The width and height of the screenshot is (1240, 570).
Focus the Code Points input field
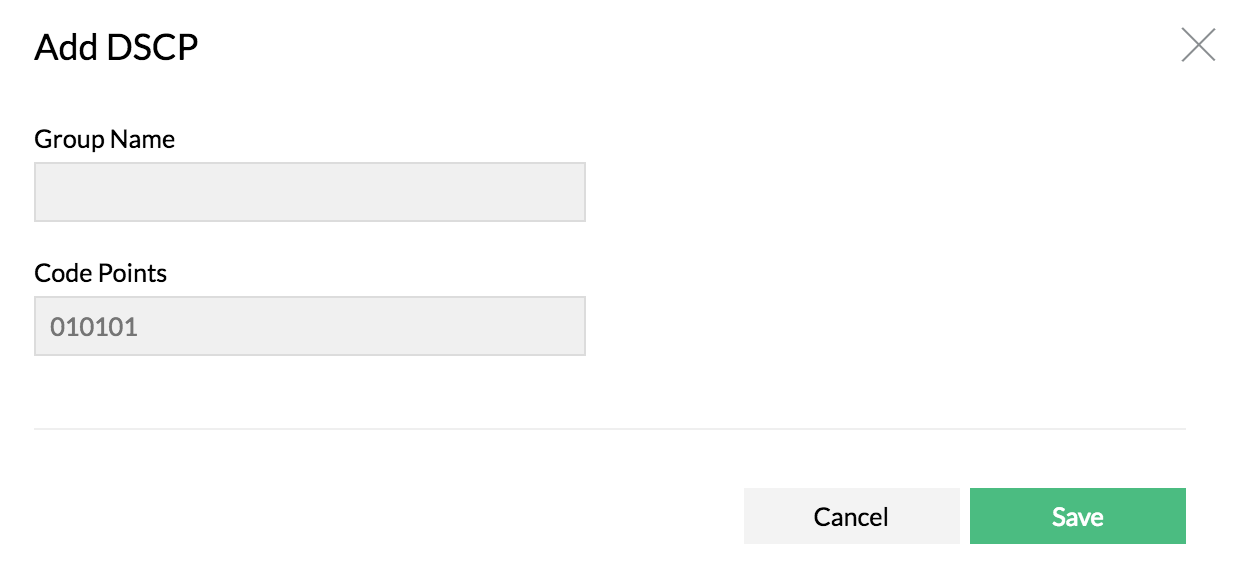click(309, 326)
